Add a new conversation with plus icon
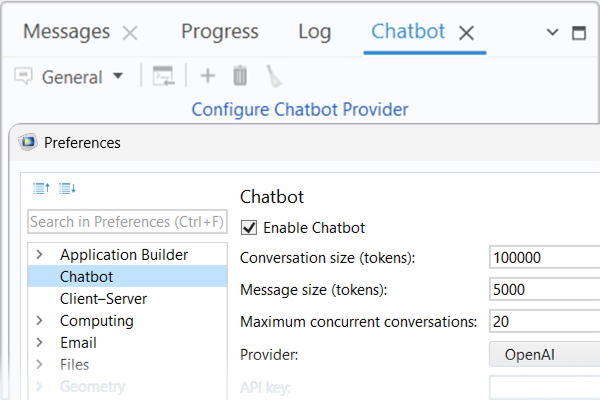600x400 pixels. point(208,76)
